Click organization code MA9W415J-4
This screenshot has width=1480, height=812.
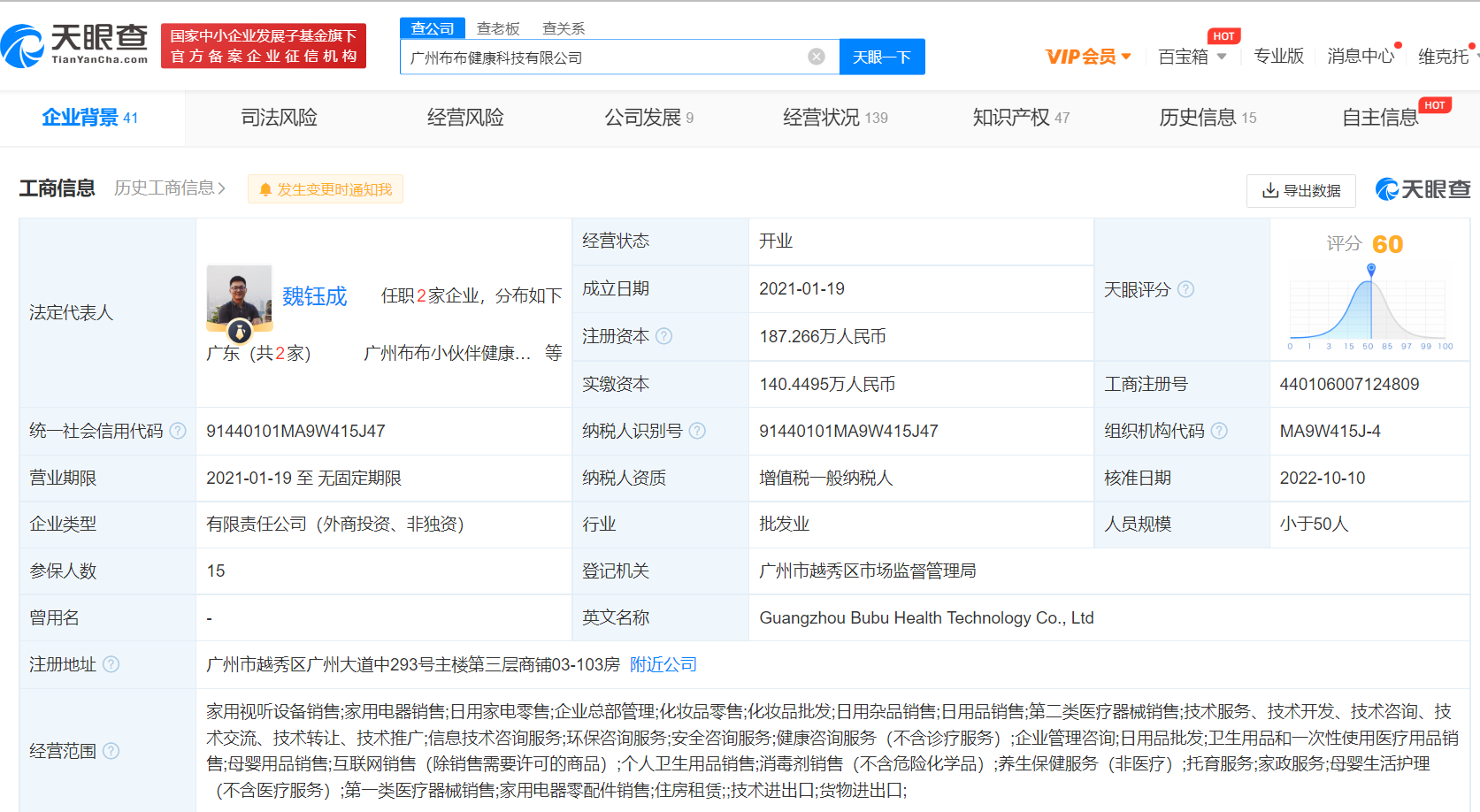pos(1330,431)
